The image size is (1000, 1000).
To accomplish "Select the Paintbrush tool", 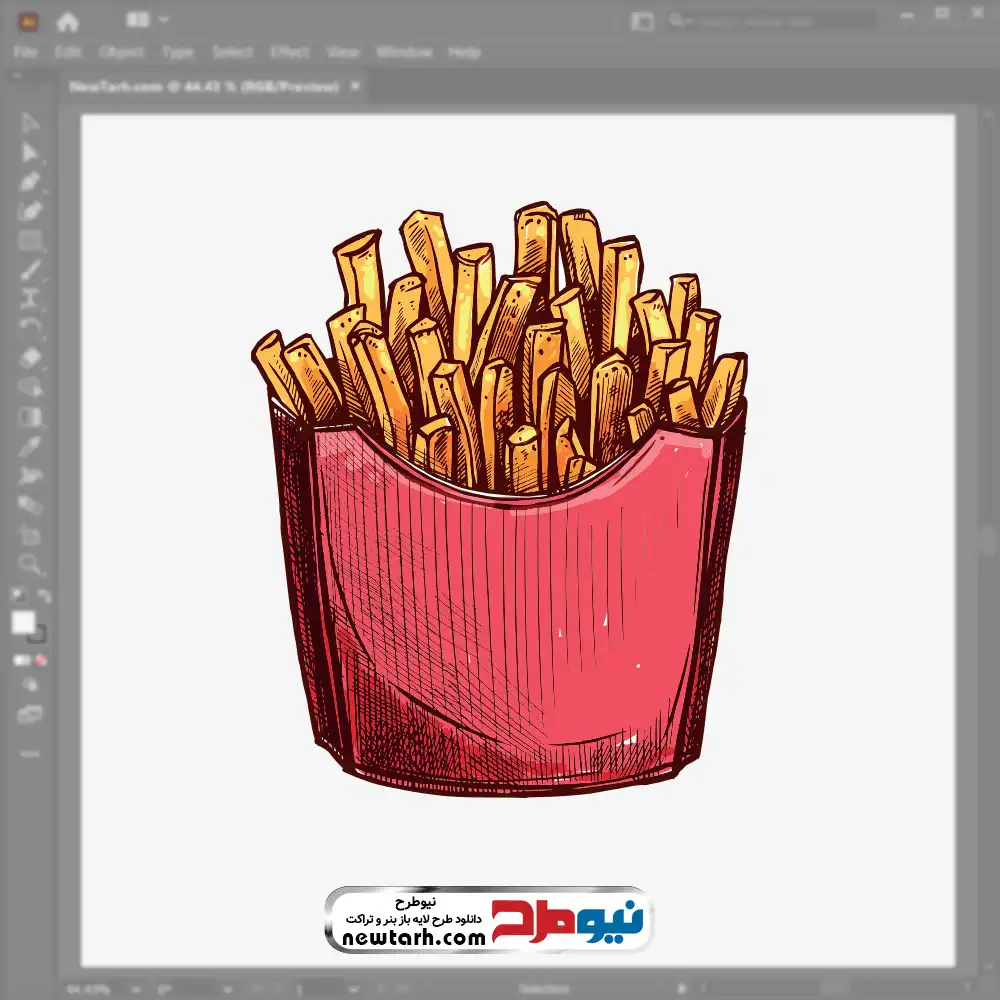I will [30, 270].
